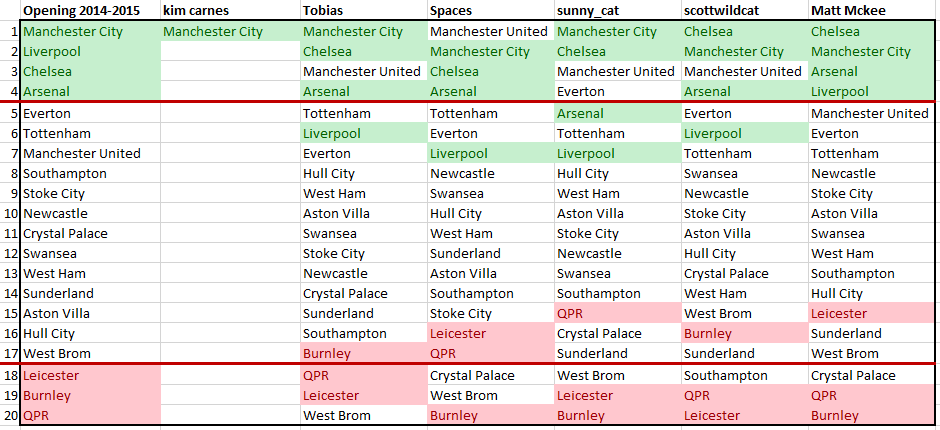
Task: Select West Brom cell in Tobias row 20
Action: point(364,415)
